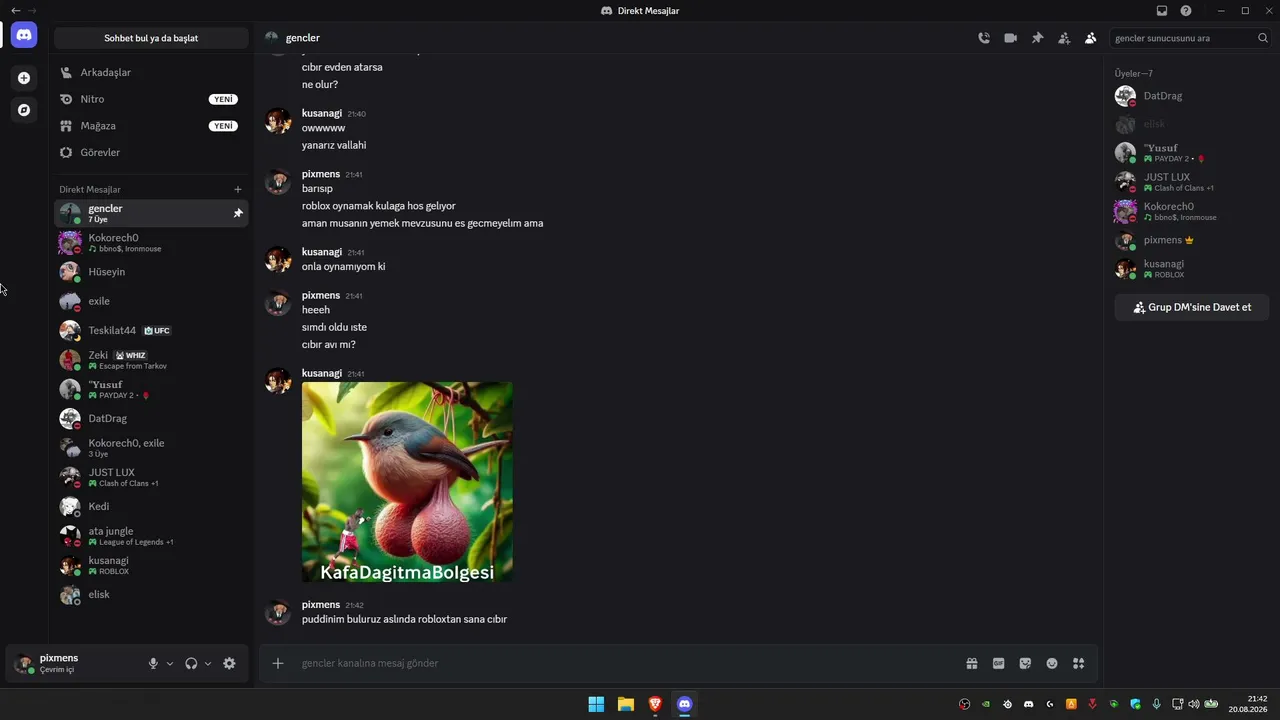Click pixmens avatar on 21:42 message
The image size is (1280, 720).
pos(277,612)
